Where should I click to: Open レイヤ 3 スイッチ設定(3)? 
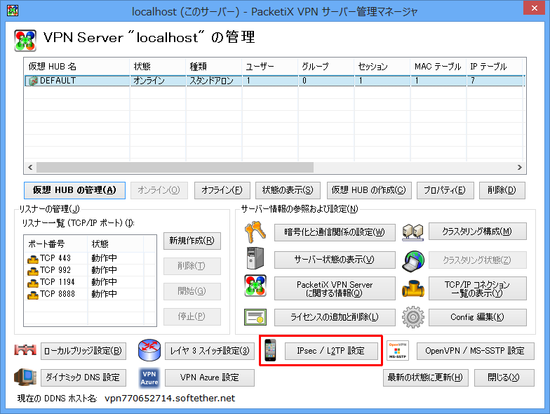click(210, 351)
